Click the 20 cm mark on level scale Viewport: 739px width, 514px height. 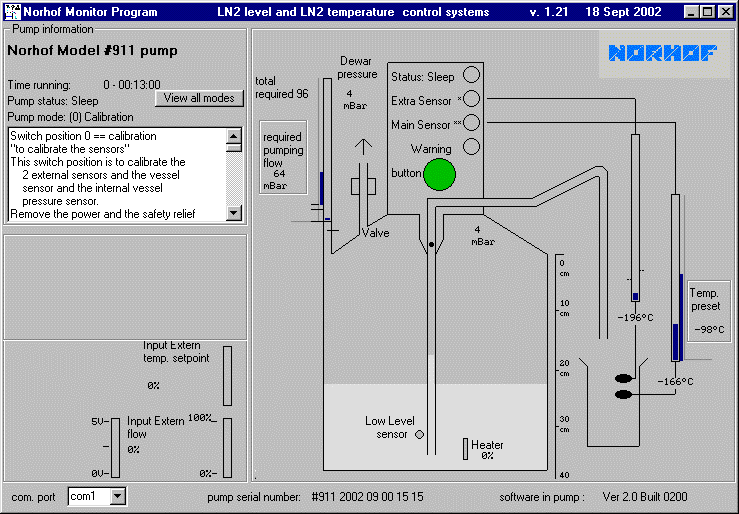tap(564, 368)
